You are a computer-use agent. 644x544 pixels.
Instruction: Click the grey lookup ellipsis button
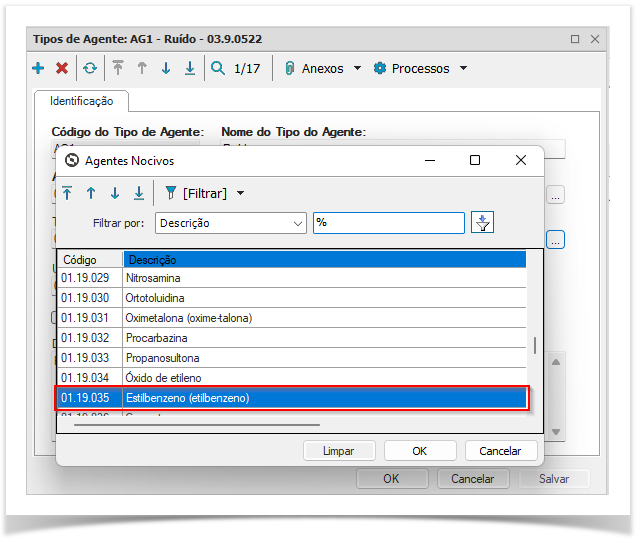click(555, 195)
